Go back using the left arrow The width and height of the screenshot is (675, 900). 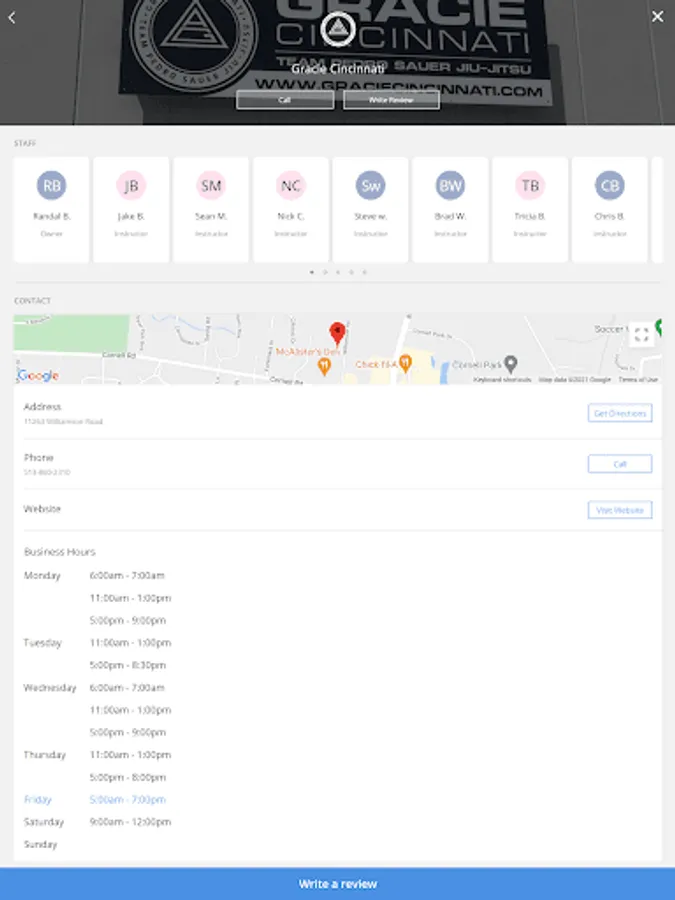(11, 17)
